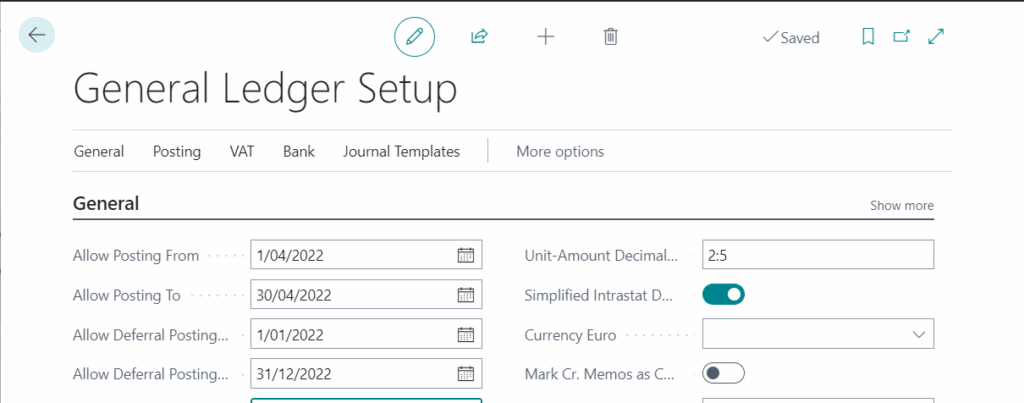
Task: Open page in new window icon
Action: [901, 37]
